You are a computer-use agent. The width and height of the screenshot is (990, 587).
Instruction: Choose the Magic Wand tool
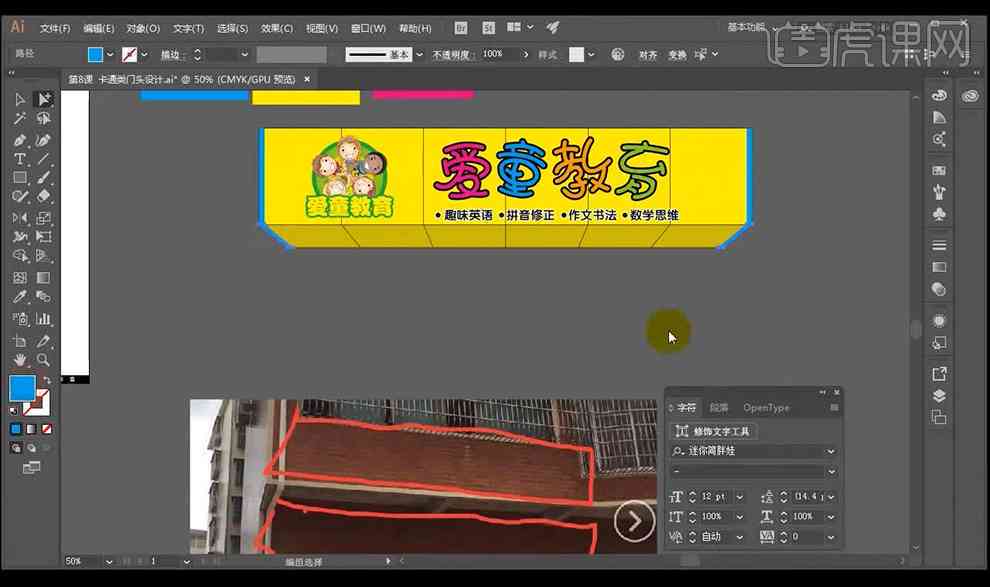pyautogui.click(x=20, y=119)
